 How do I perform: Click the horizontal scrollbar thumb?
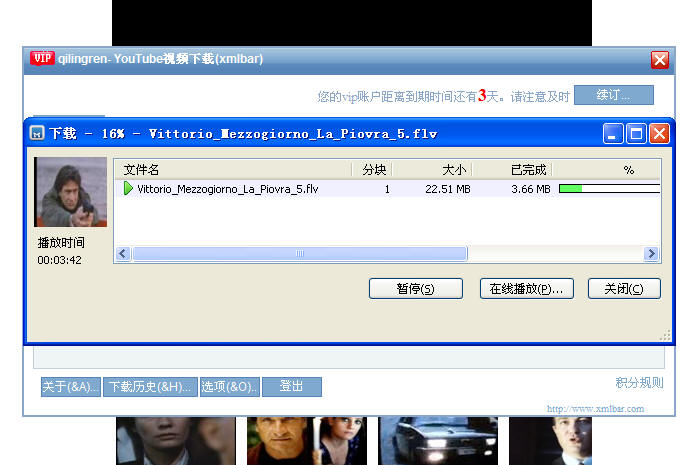(300, 253)
